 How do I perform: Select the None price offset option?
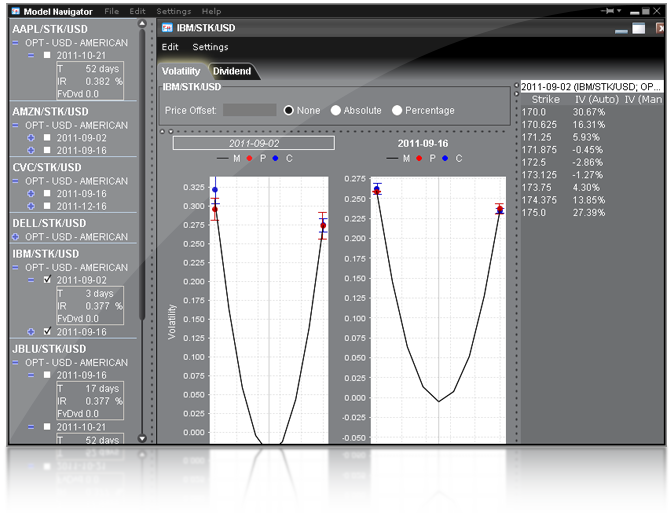288,110
